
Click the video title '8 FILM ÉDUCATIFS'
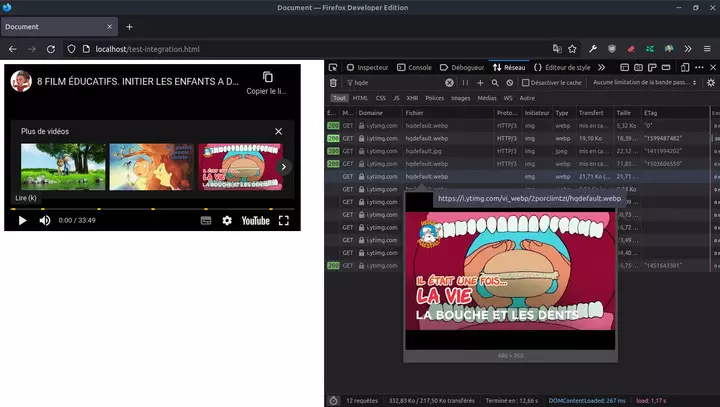[138, 81]
